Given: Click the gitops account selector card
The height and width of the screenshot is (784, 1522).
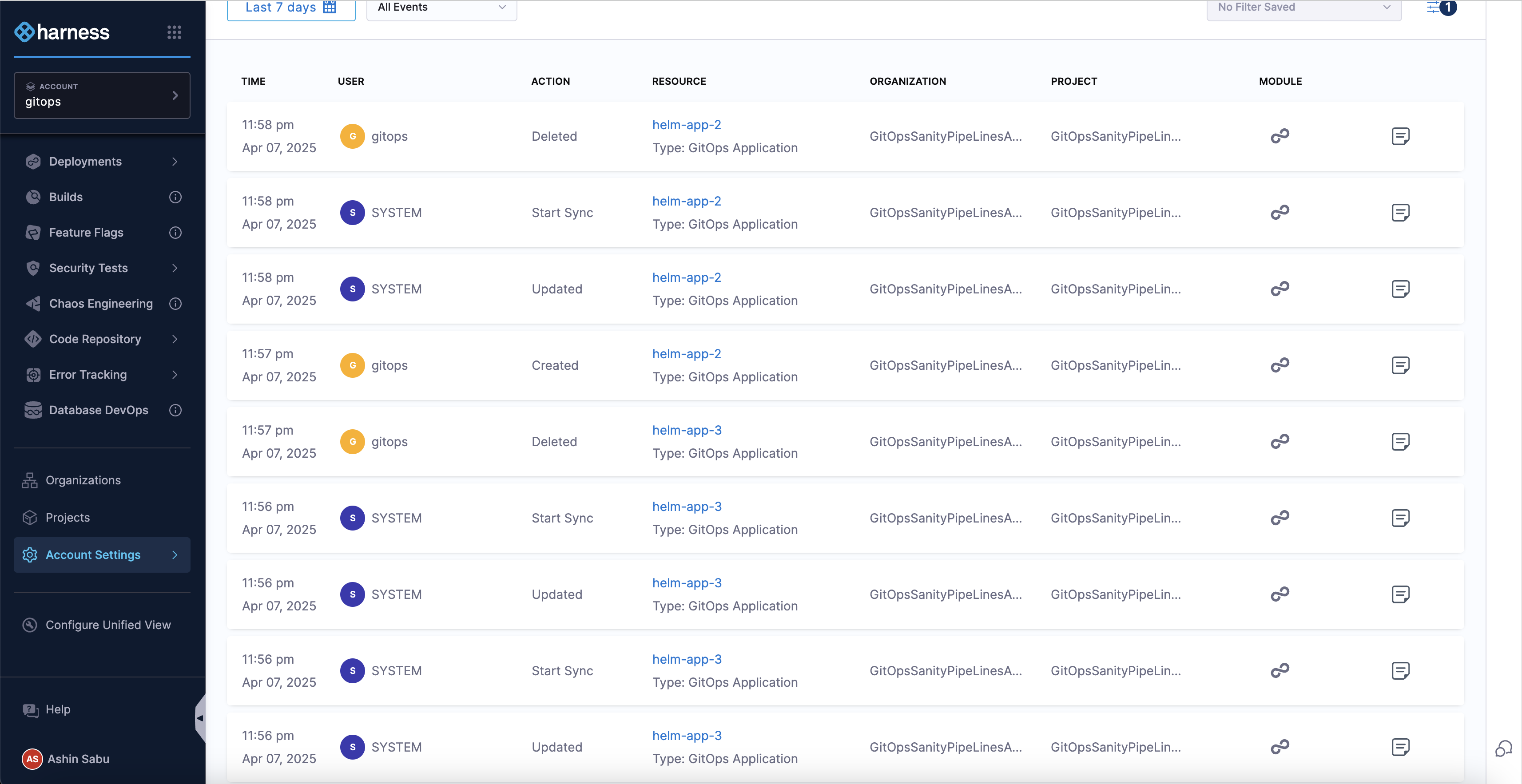Looking at the screenshot, I should [x=102, y=95].
